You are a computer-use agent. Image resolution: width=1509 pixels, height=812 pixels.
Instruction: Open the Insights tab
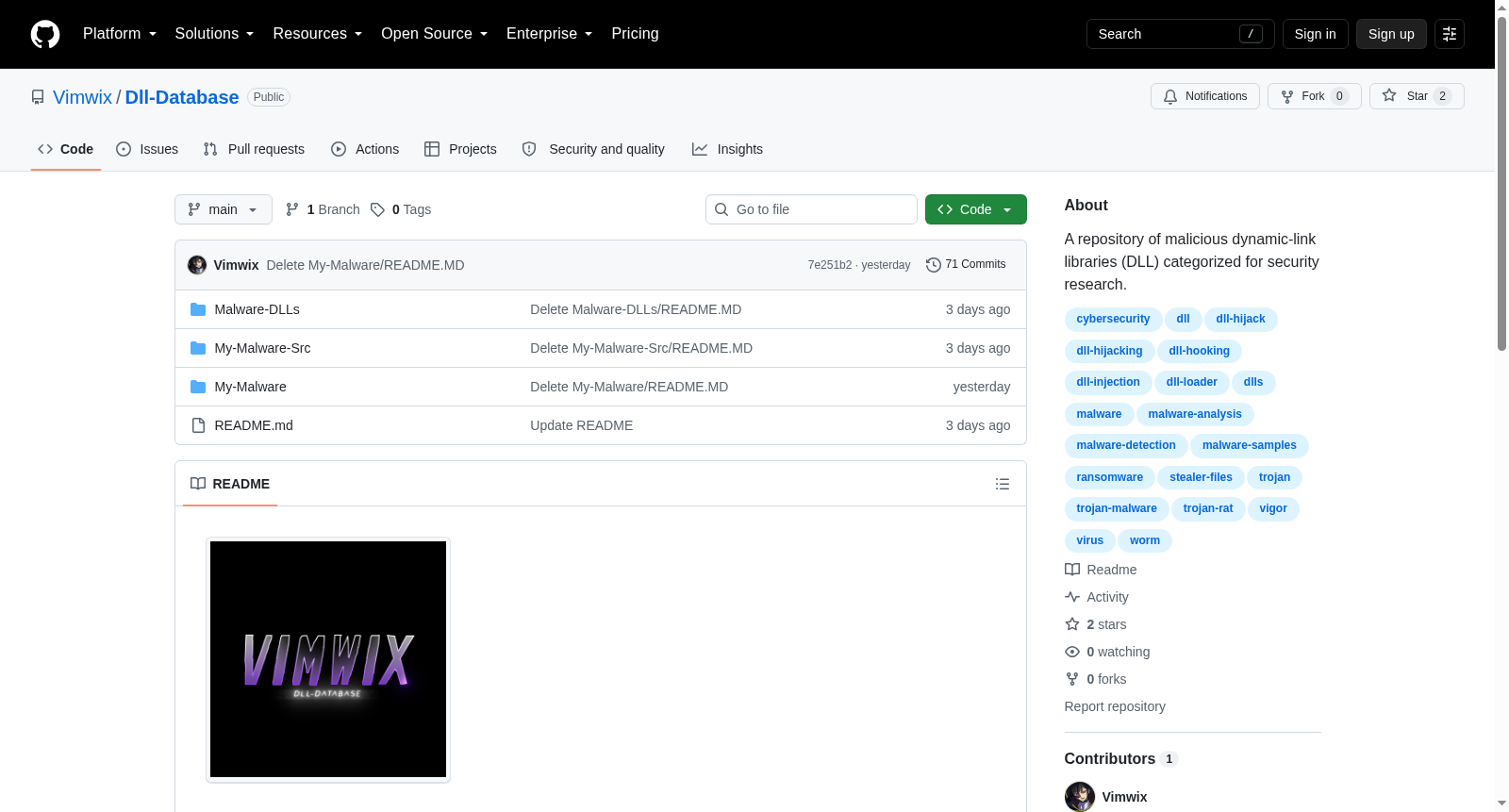[727, 149]
